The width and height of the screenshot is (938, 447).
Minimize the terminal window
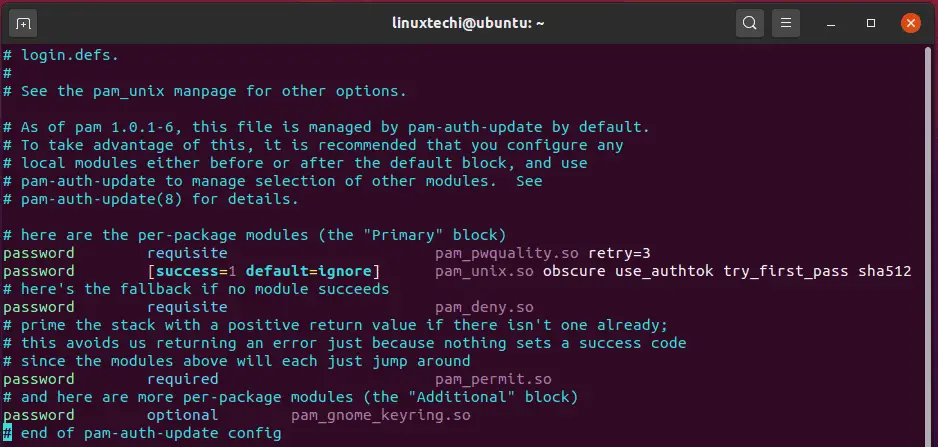[x=831, y=22]
